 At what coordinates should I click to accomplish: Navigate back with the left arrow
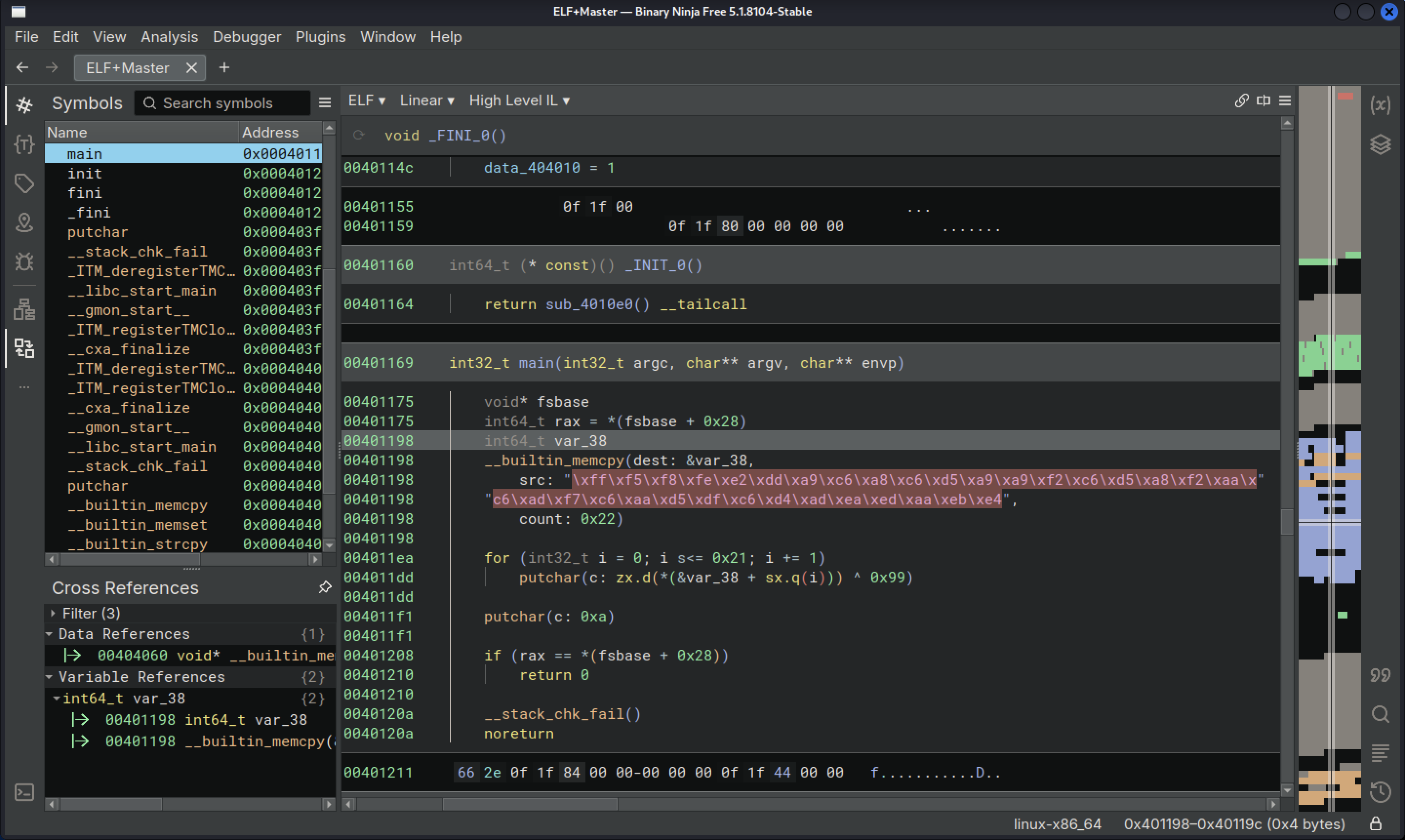pos(22,67)
